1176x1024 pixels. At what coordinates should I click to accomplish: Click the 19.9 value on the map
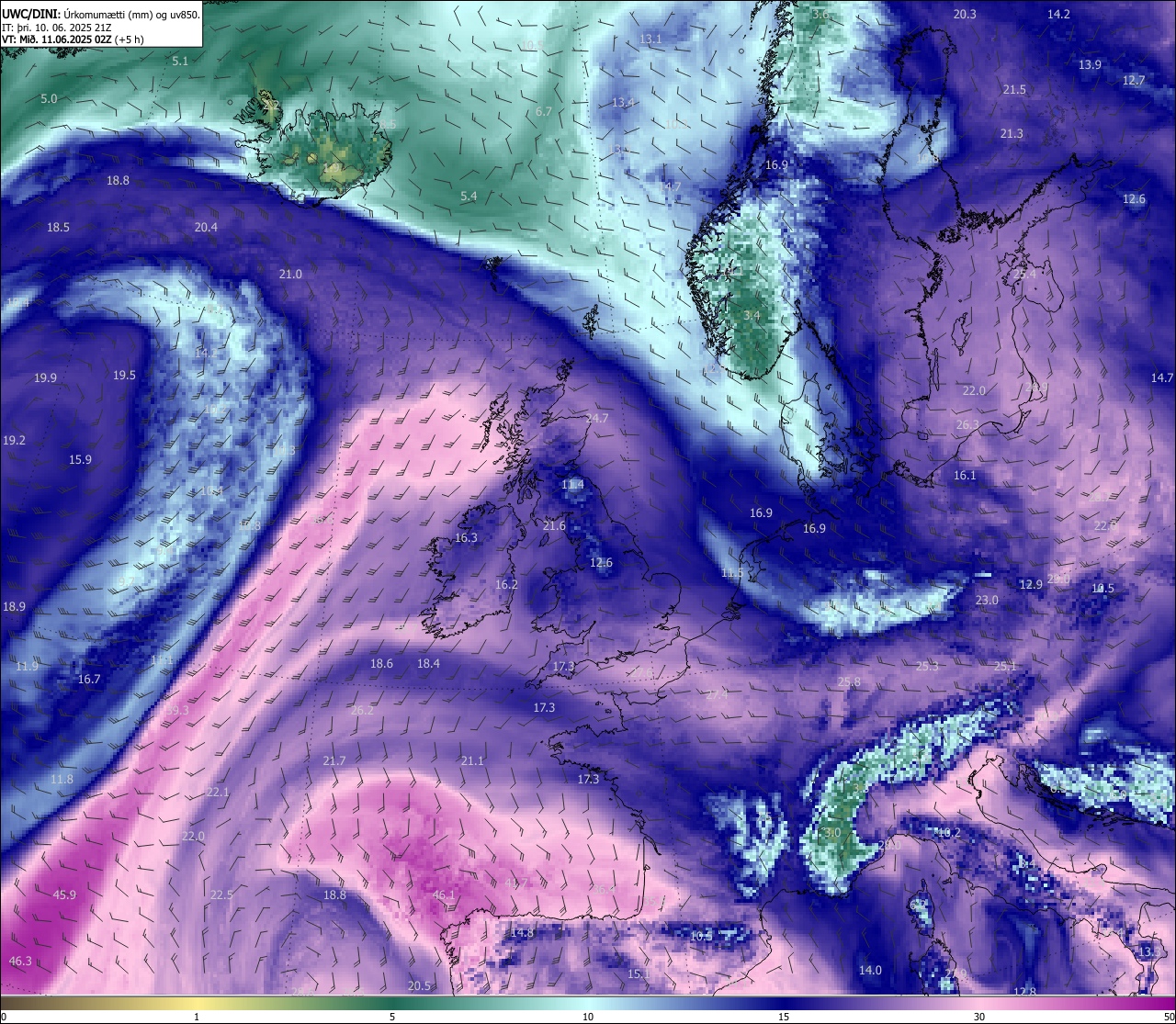pyautogui.click(x=45, y=378)
